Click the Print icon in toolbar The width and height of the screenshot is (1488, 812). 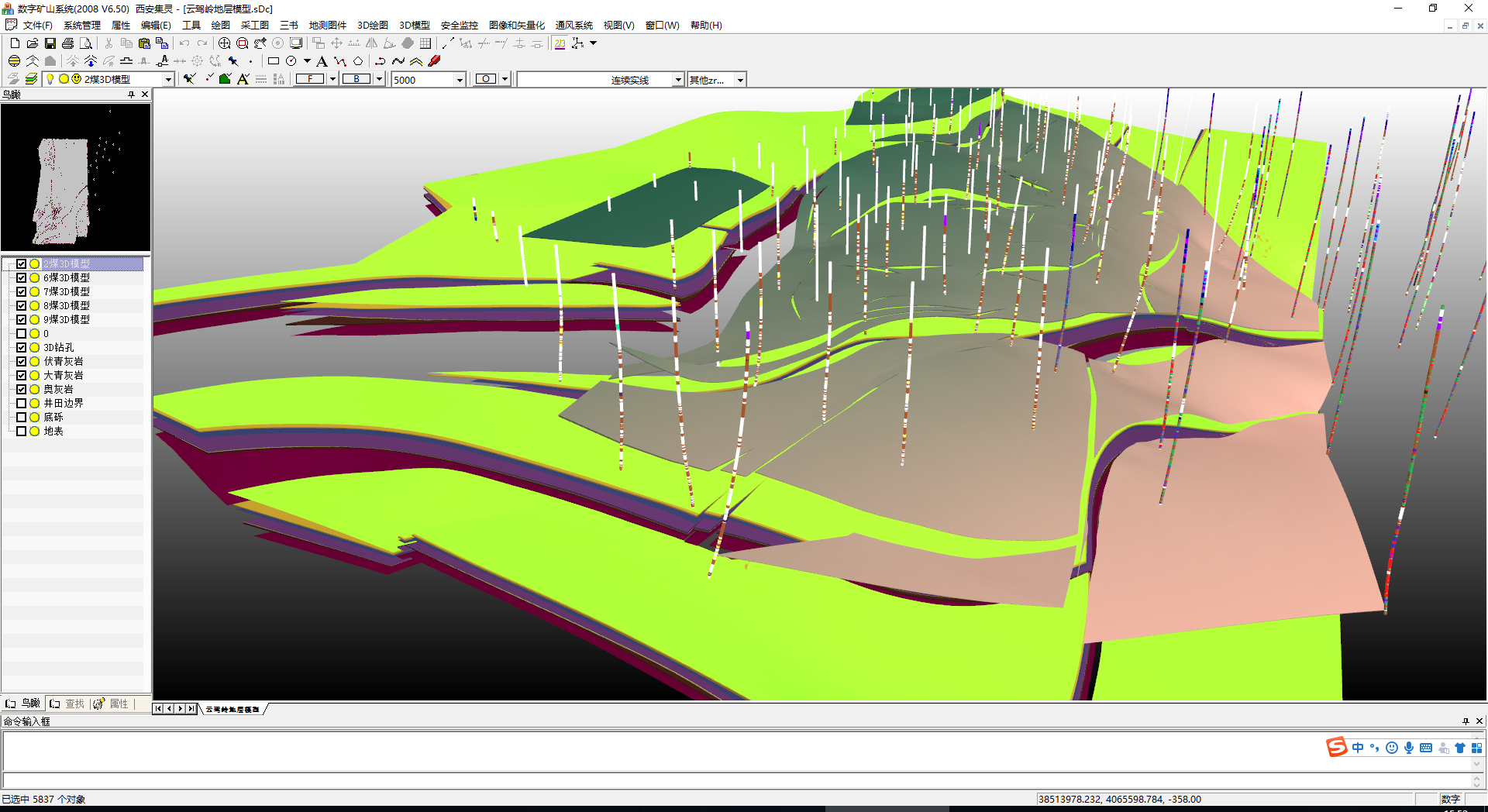pos(68,43)
